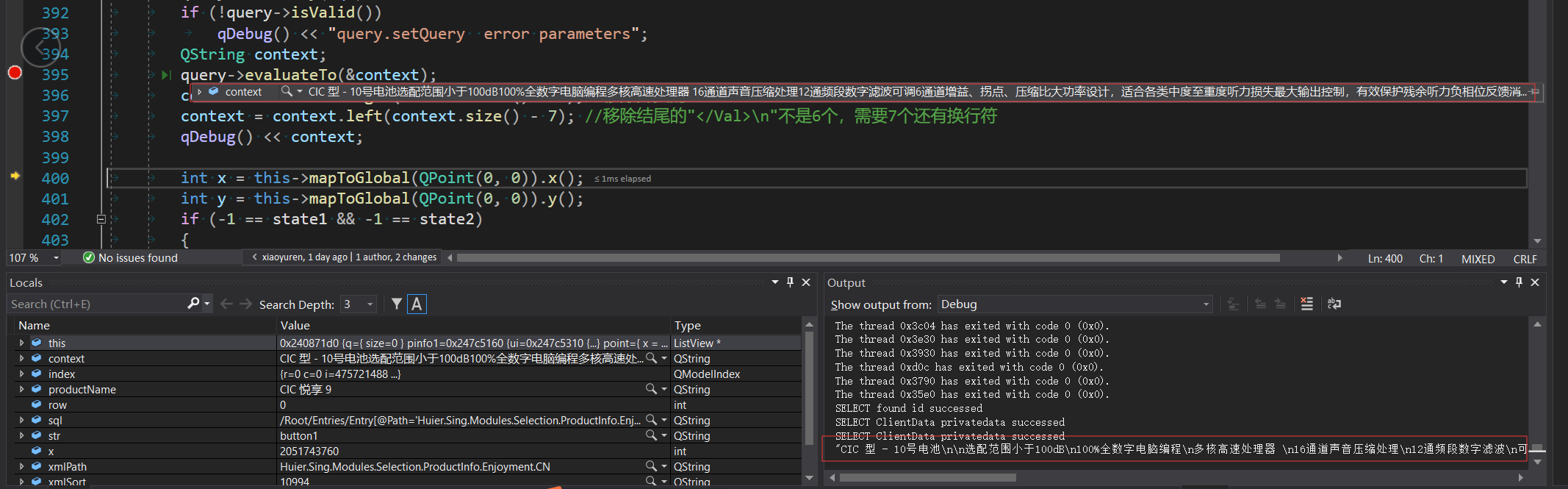Click 'SELECT found id successed' output line

(x=908, y=408)
